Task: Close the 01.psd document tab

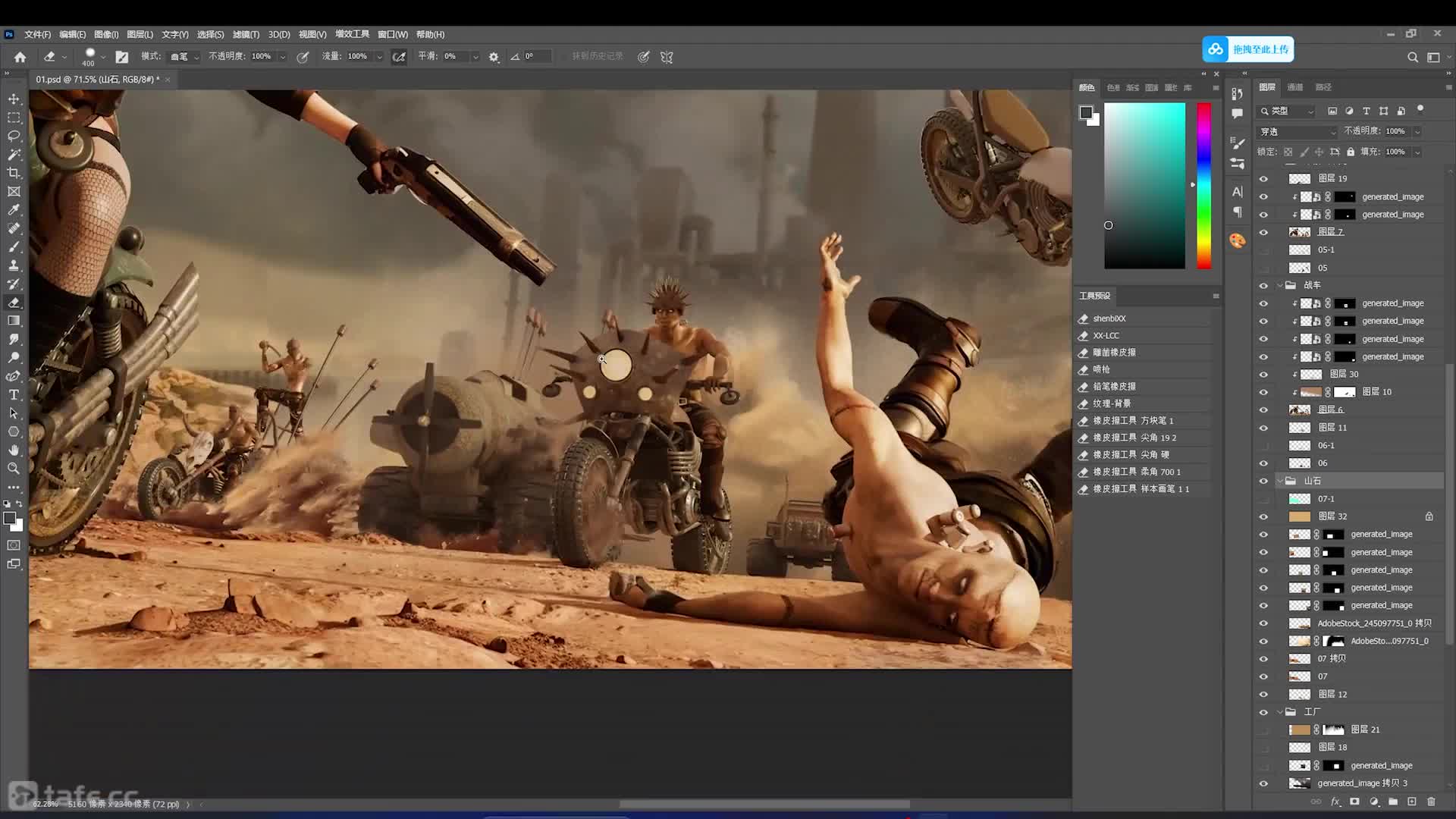Action: (x=168, y=80)
